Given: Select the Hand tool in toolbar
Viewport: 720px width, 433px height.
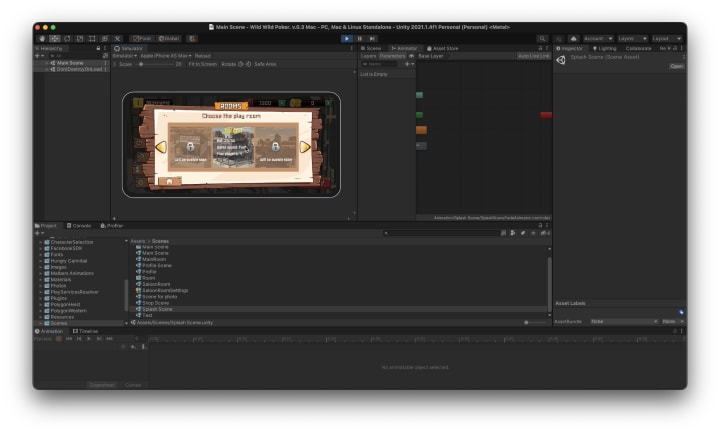Looking at the screenshot, I should point(42,39).
